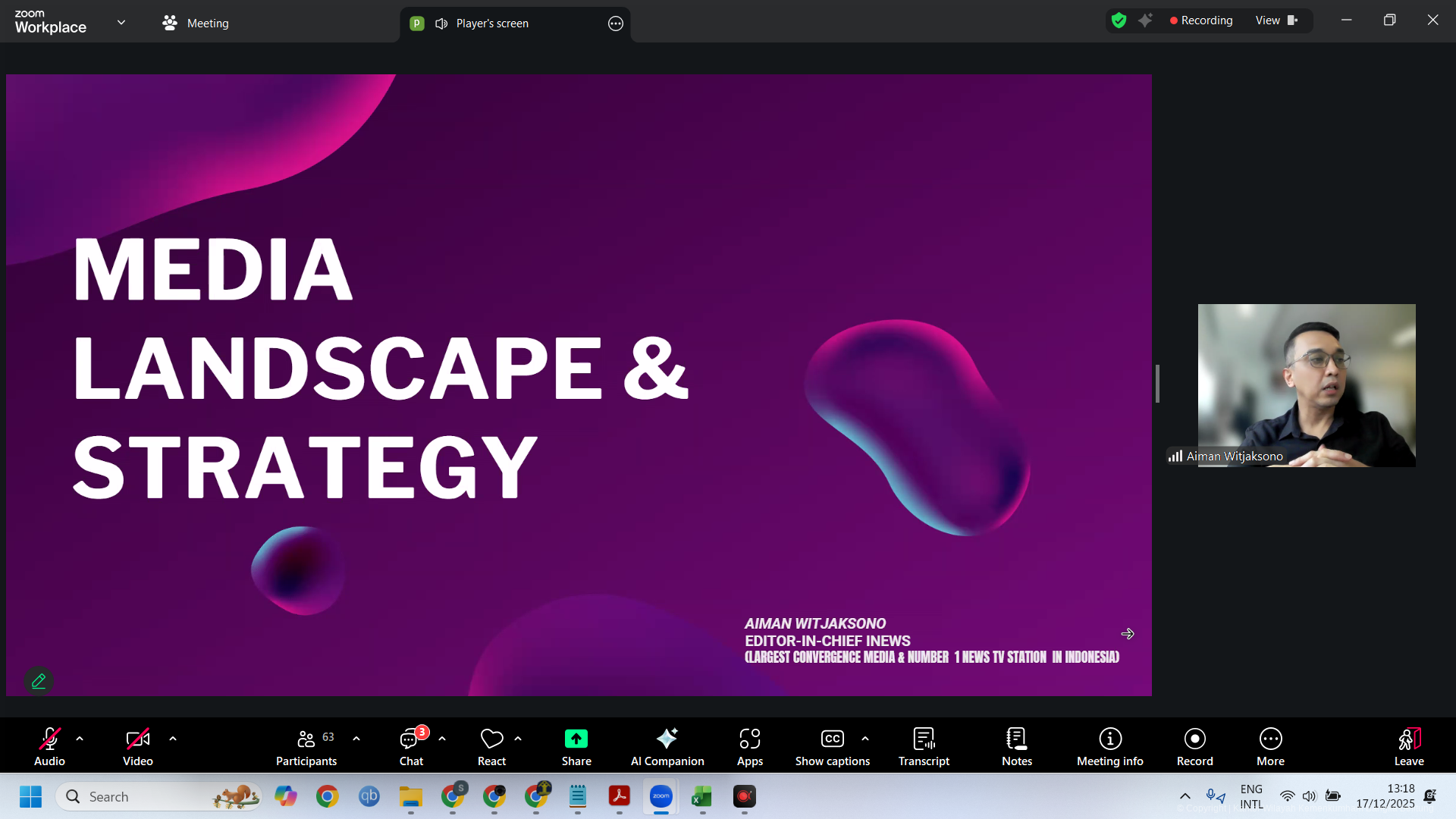Open caption language options via Show captions chevron
The width and height of the screenshot is (1456, 819).
tap(866, 739)
